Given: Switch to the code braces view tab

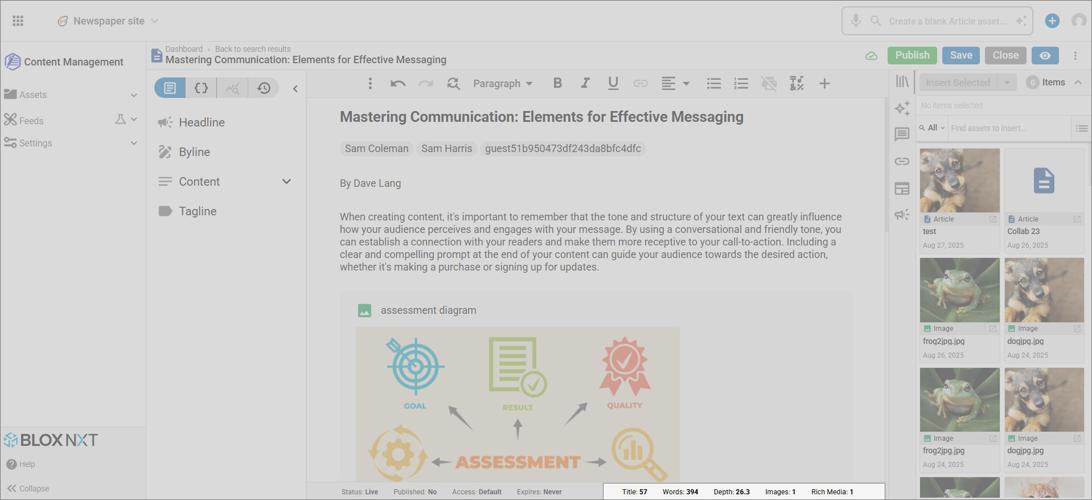Looking at the screenshot, I should pyautogui.click(x=201, y=88).
